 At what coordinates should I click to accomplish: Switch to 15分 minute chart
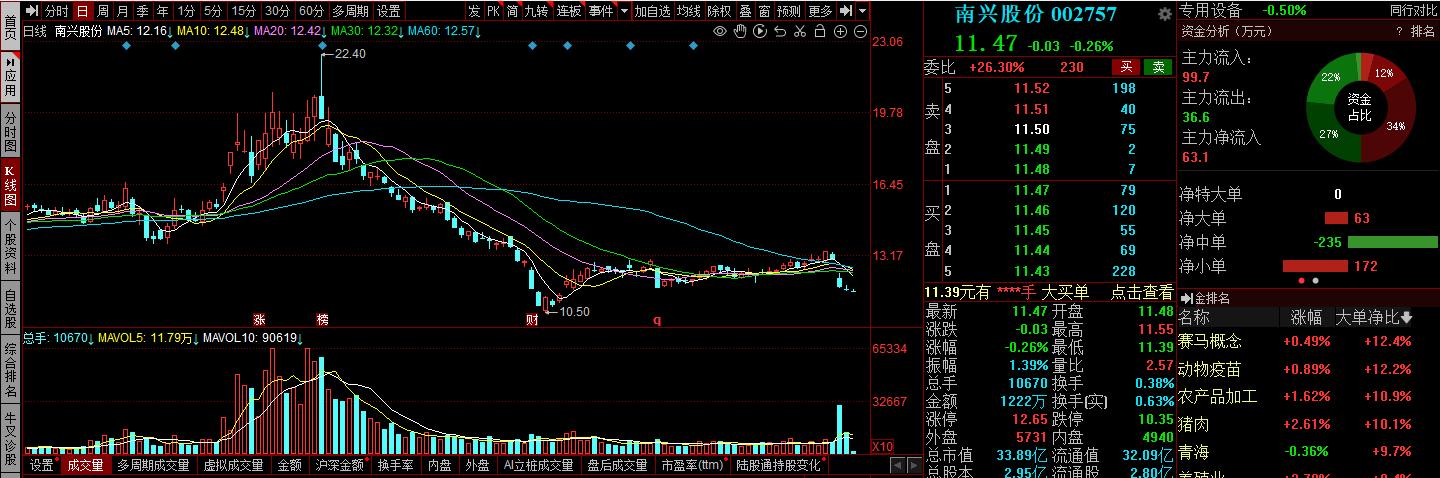click(x=243, y=11)
